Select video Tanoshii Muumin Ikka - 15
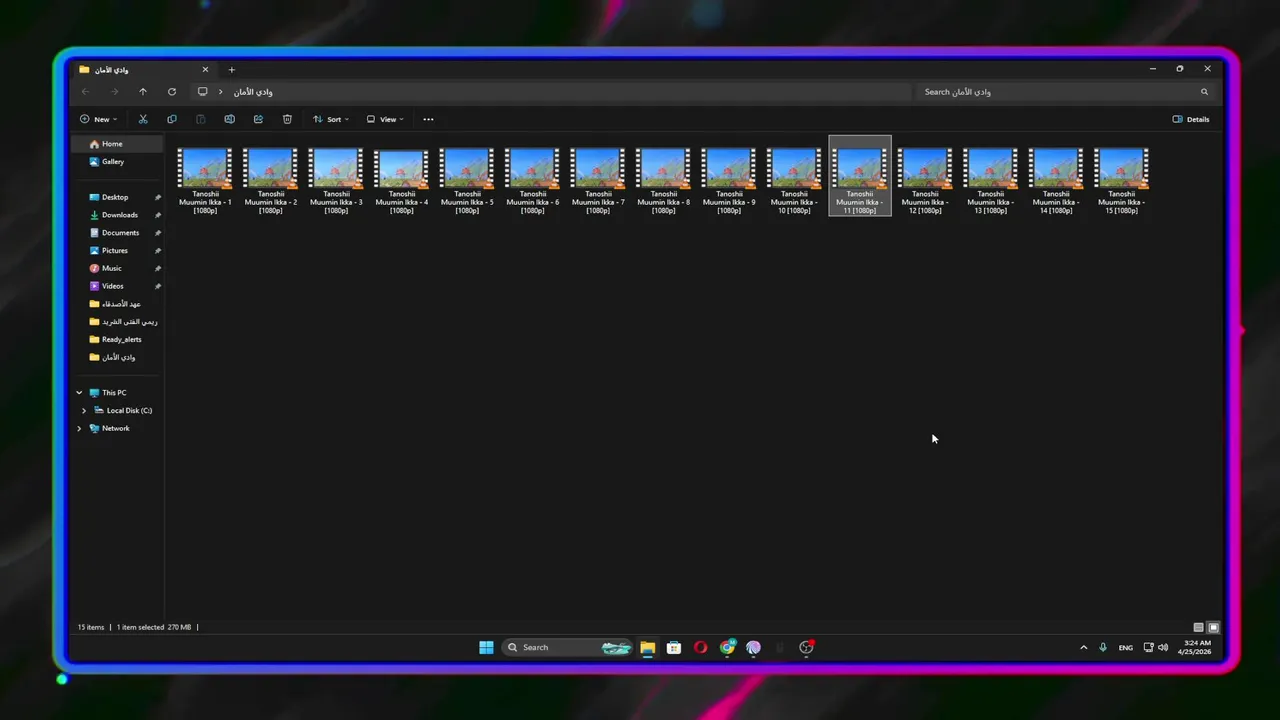Screen dimensions: 1280x720 click(1122, 178)
